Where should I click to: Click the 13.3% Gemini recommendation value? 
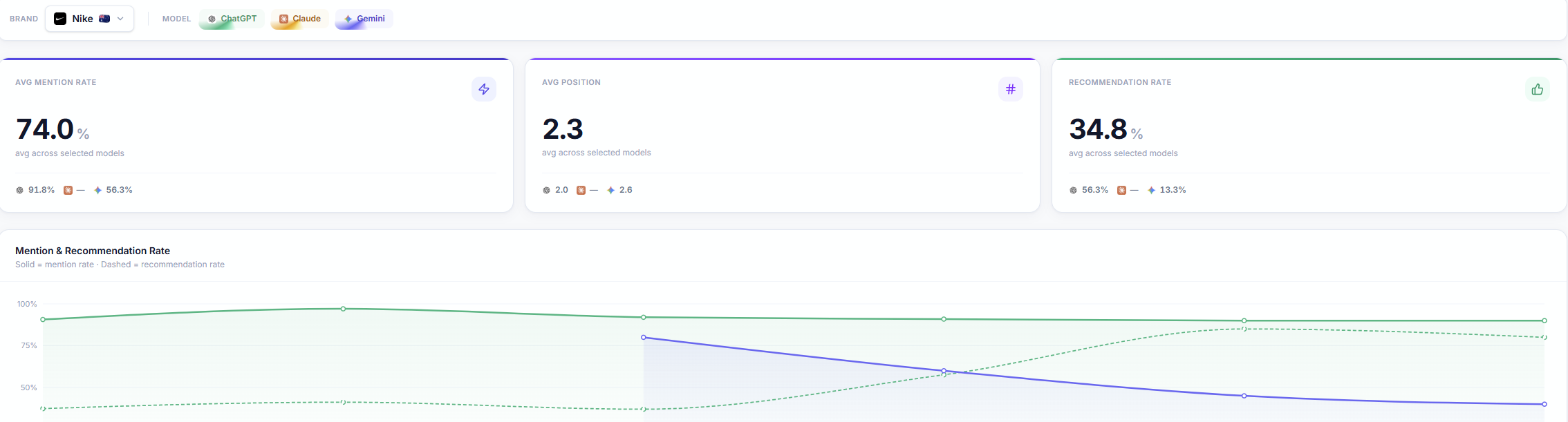click(1173, 190)
